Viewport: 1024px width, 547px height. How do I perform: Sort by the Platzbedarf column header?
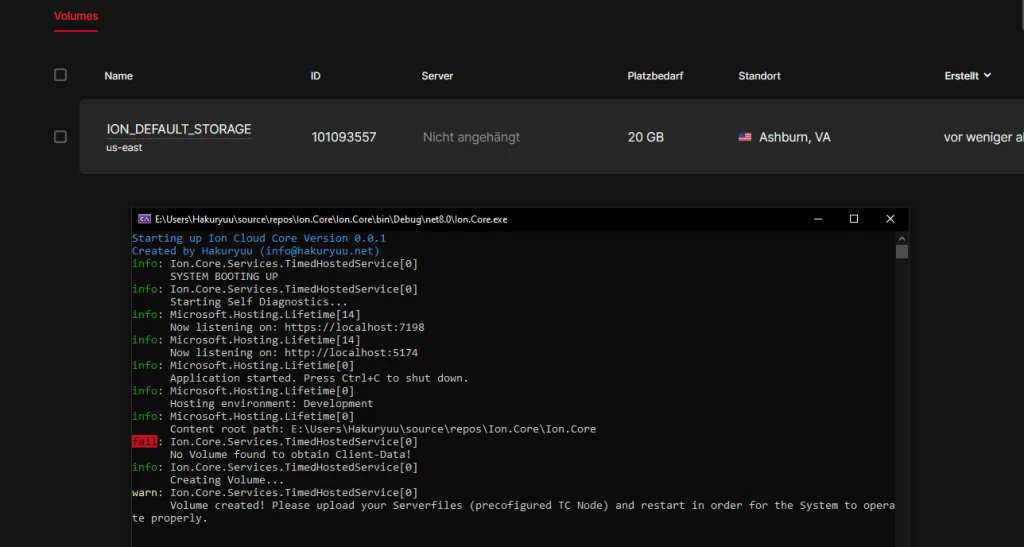pos(655,76)
